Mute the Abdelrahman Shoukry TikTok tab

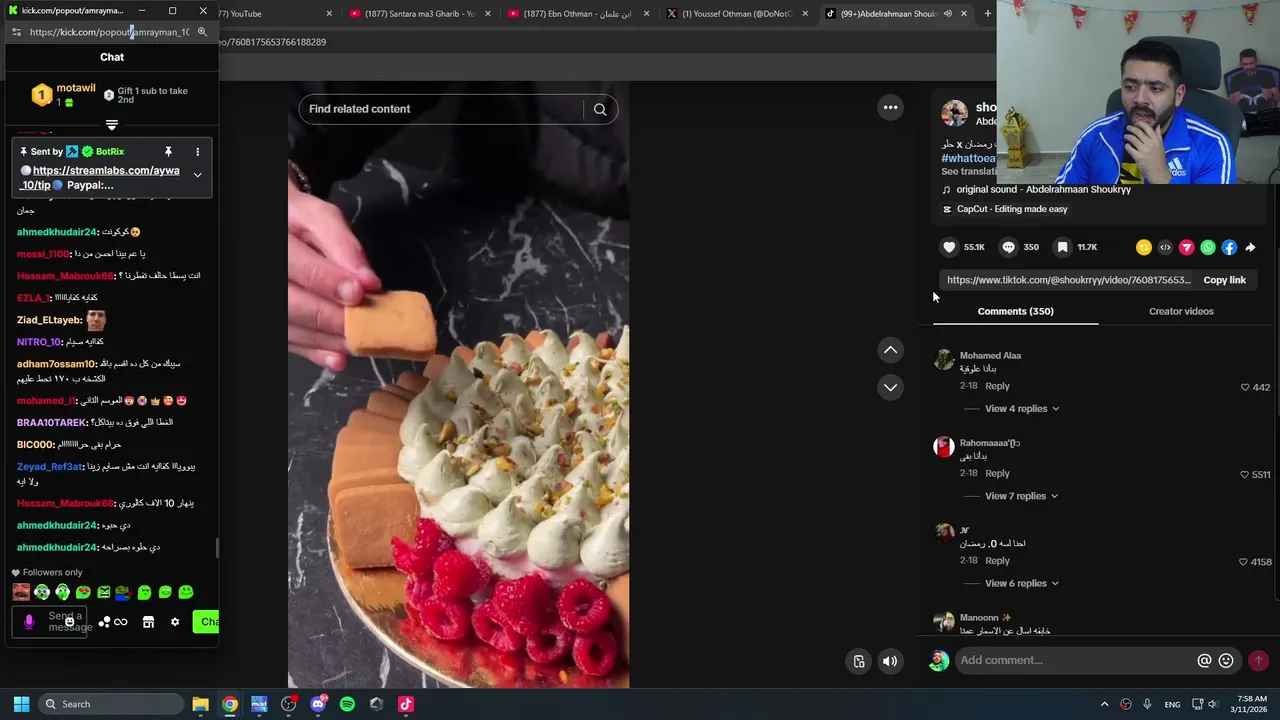click(x=947, y=14)
